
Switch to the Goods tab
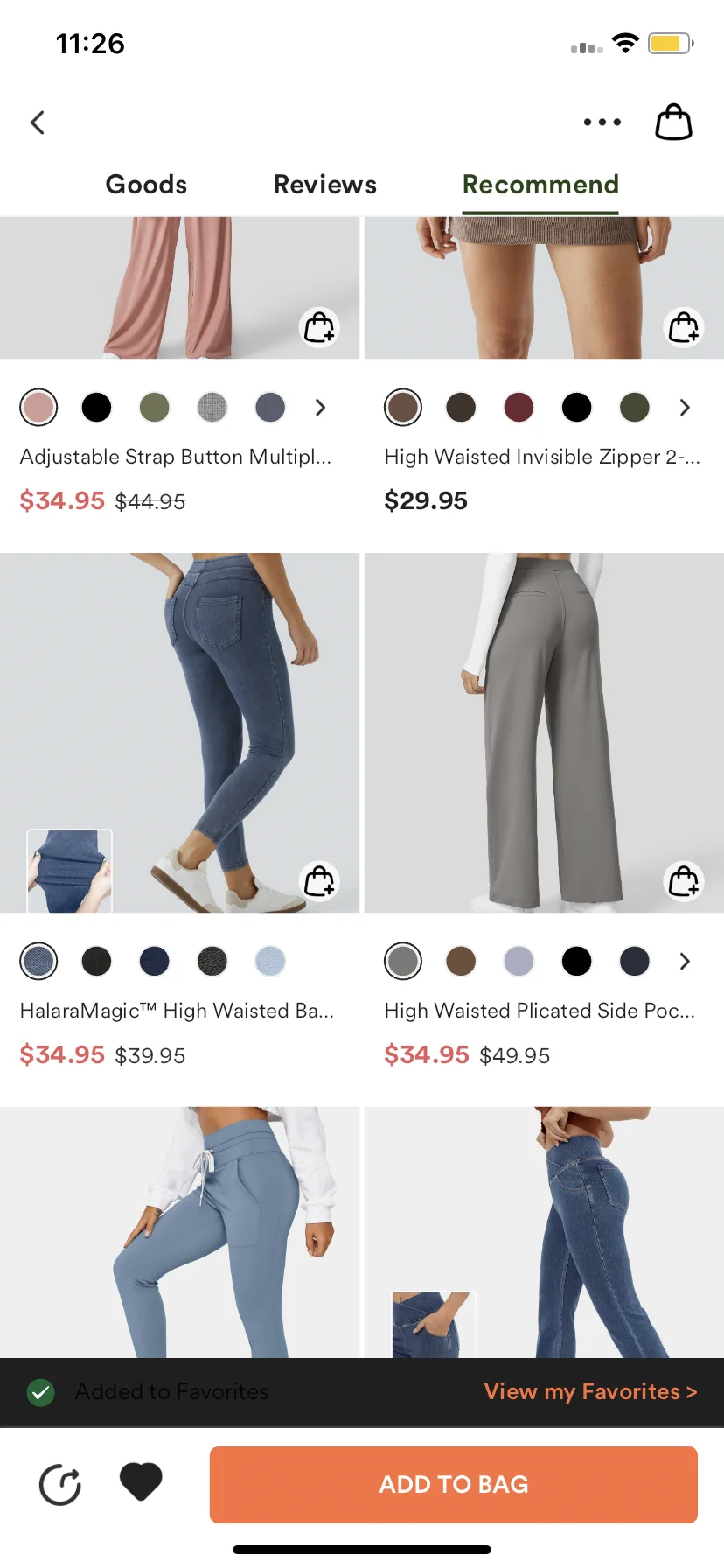click(x=146, y=185)
